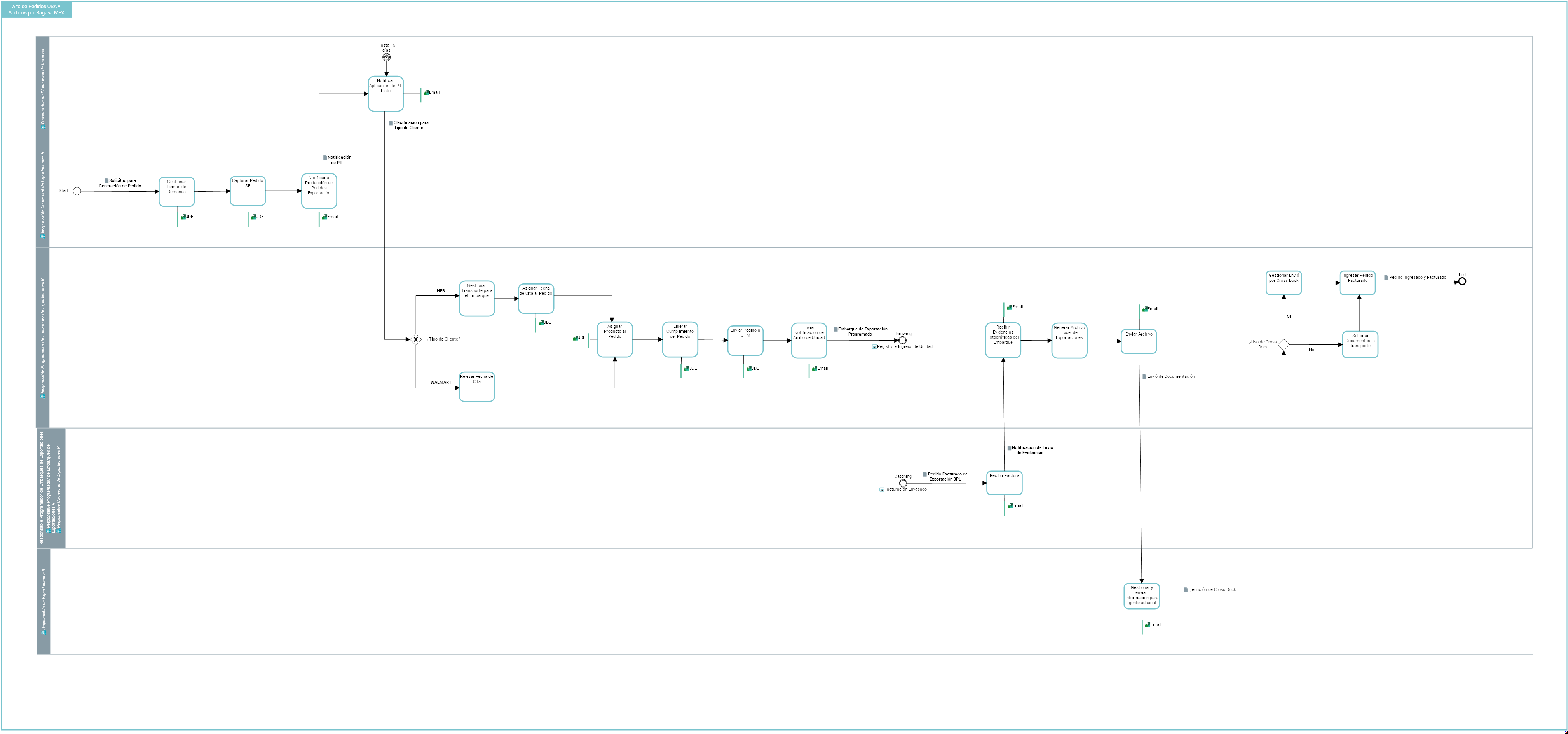Image resolution: width=1568 pixels, height=734 pixels.
Task: Click 'Embarque de Exportación Programado' label
Action: (x=863, y=332)
